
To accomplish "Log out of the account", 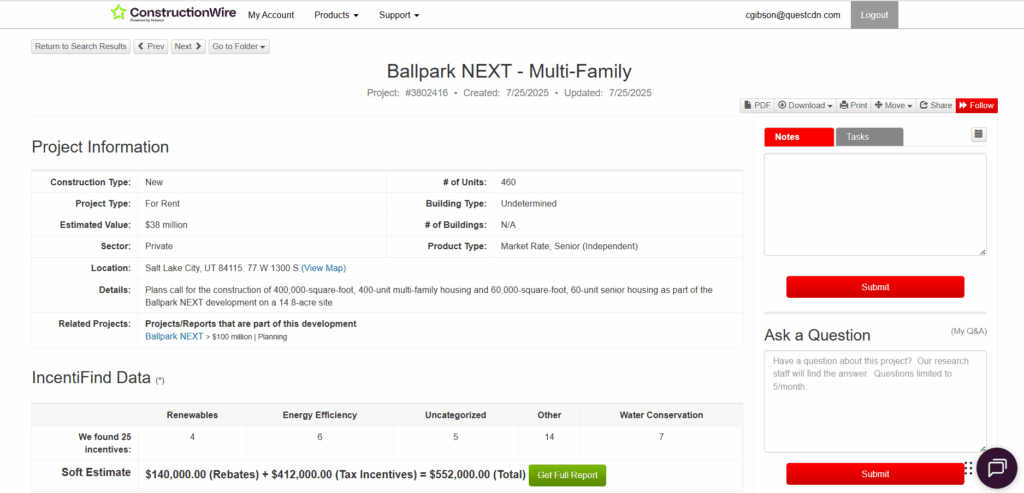I will (874, 15).
